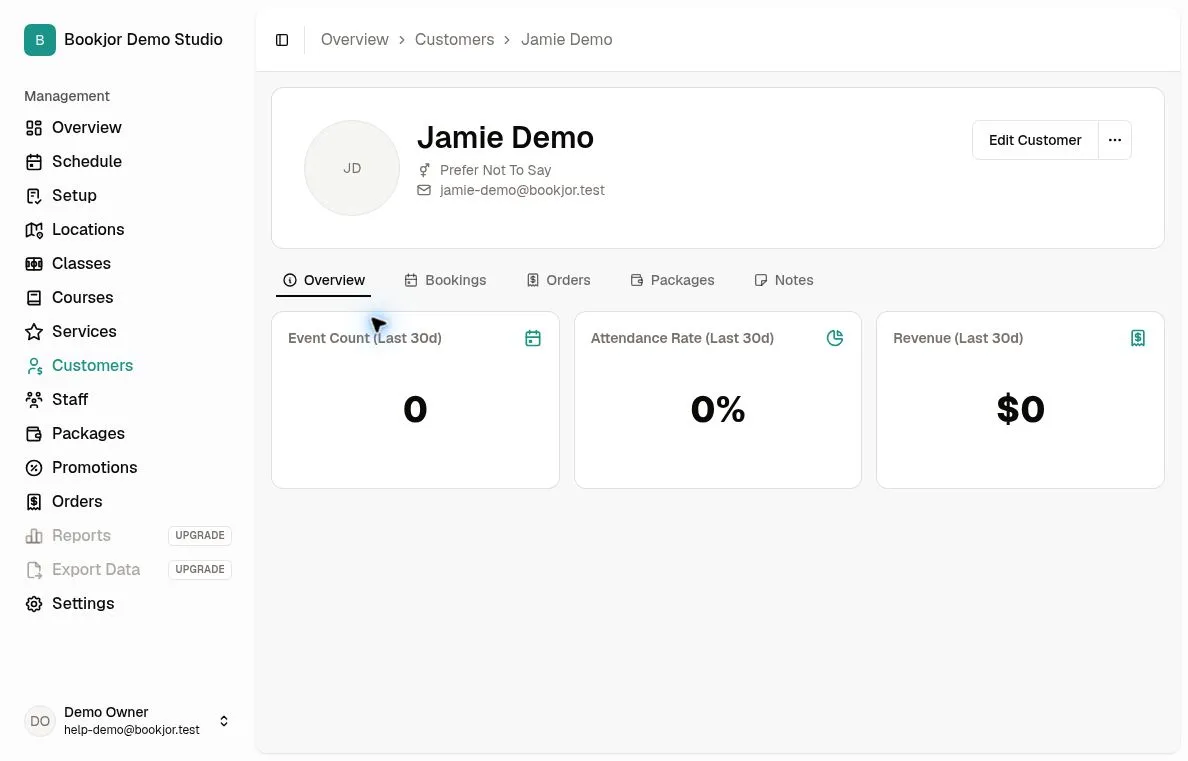The width and height of the screenshot is (1188, 761).
Task: Click the UPGRADE badge next to Reports
Action: click(x=200, y=536)
